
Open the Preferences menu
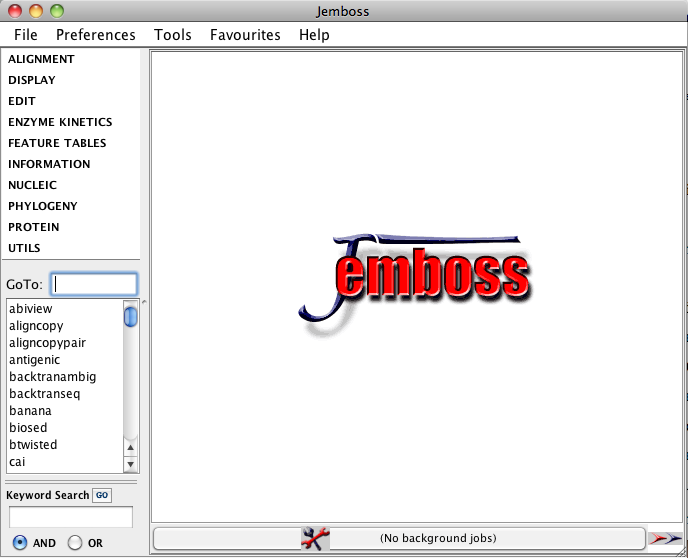coord(96,35)
